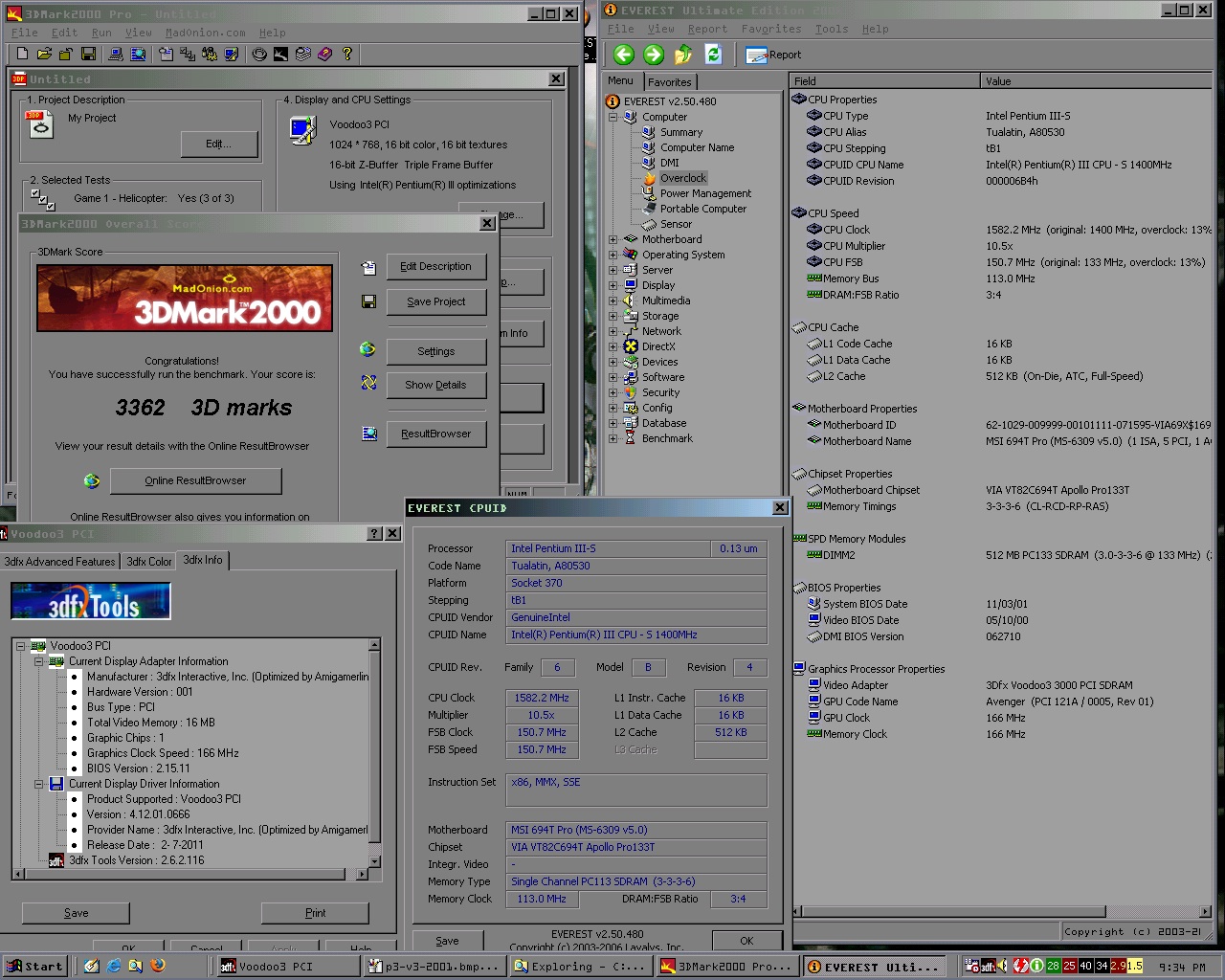Select Summary under Computer in EVEREST
The image size is (1225, 980).
pyautogui.click(x=680, y=132)
